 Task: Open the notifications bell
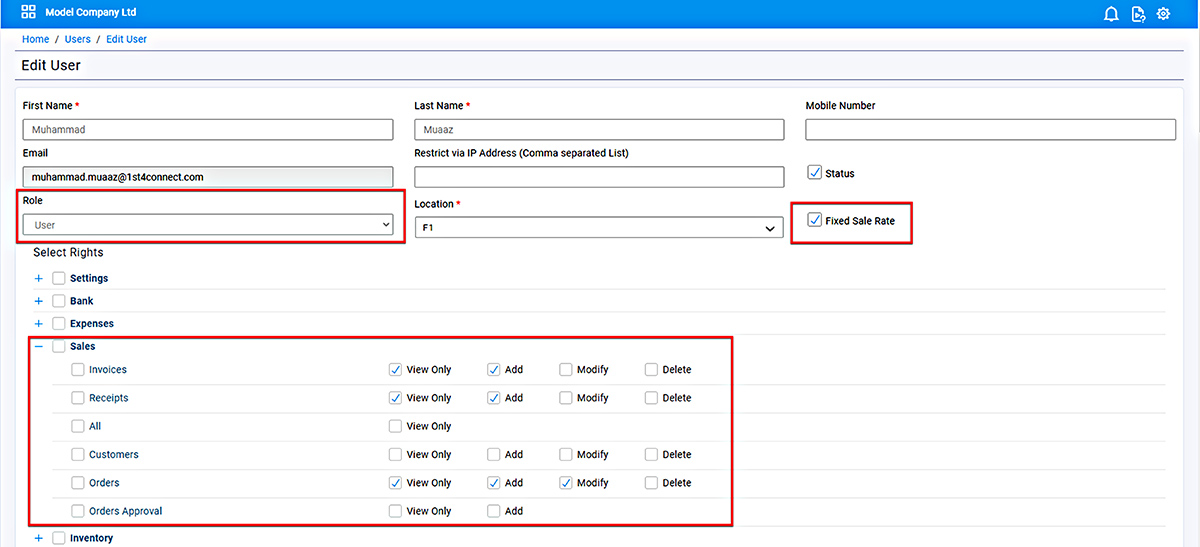pyautogui.click(x=1111, y=14)
